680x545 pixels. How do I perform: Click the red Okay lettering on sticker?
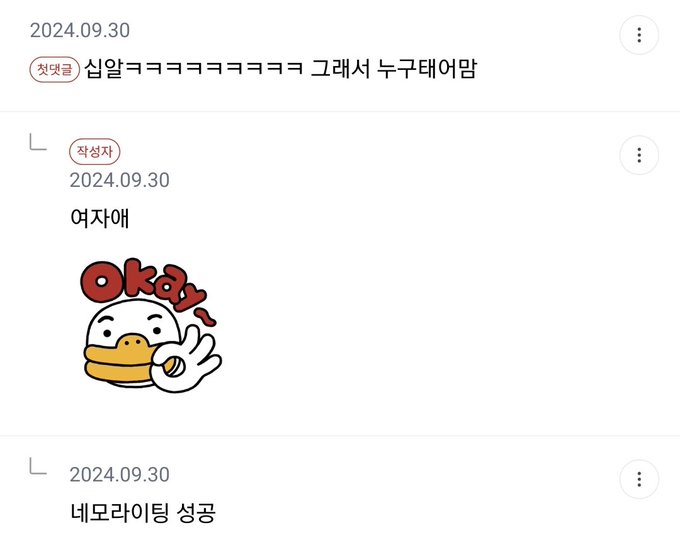point(143,286)
